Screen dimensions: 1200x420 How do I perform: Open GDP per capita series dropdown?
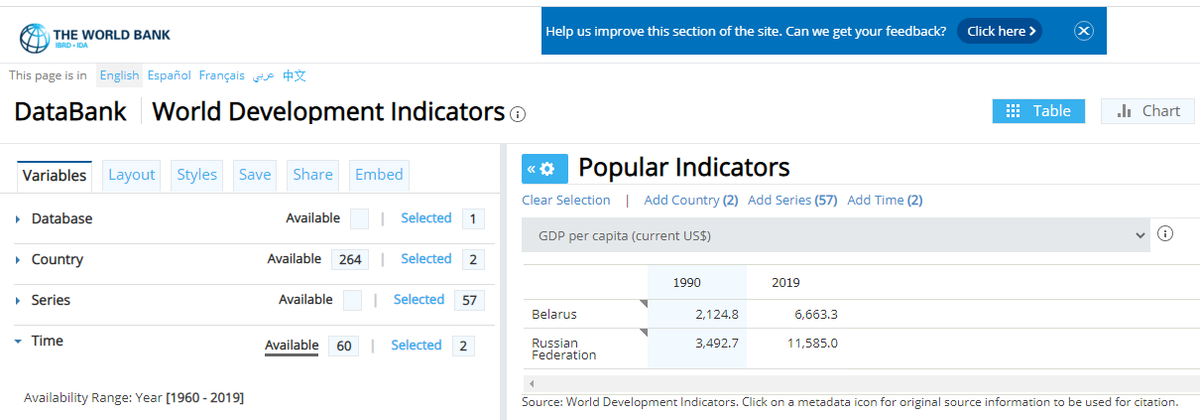(x=835, y=235)
